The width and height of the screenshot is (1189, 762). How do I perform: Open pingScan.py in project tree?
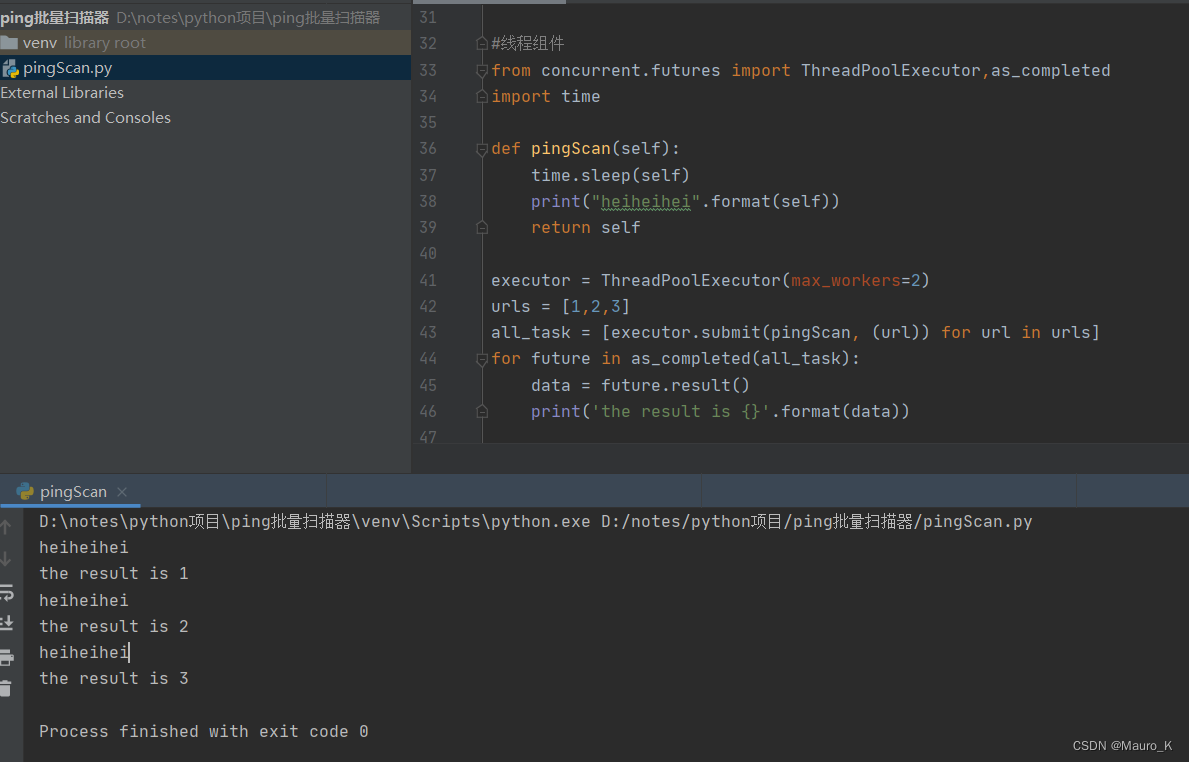[205, 67]
